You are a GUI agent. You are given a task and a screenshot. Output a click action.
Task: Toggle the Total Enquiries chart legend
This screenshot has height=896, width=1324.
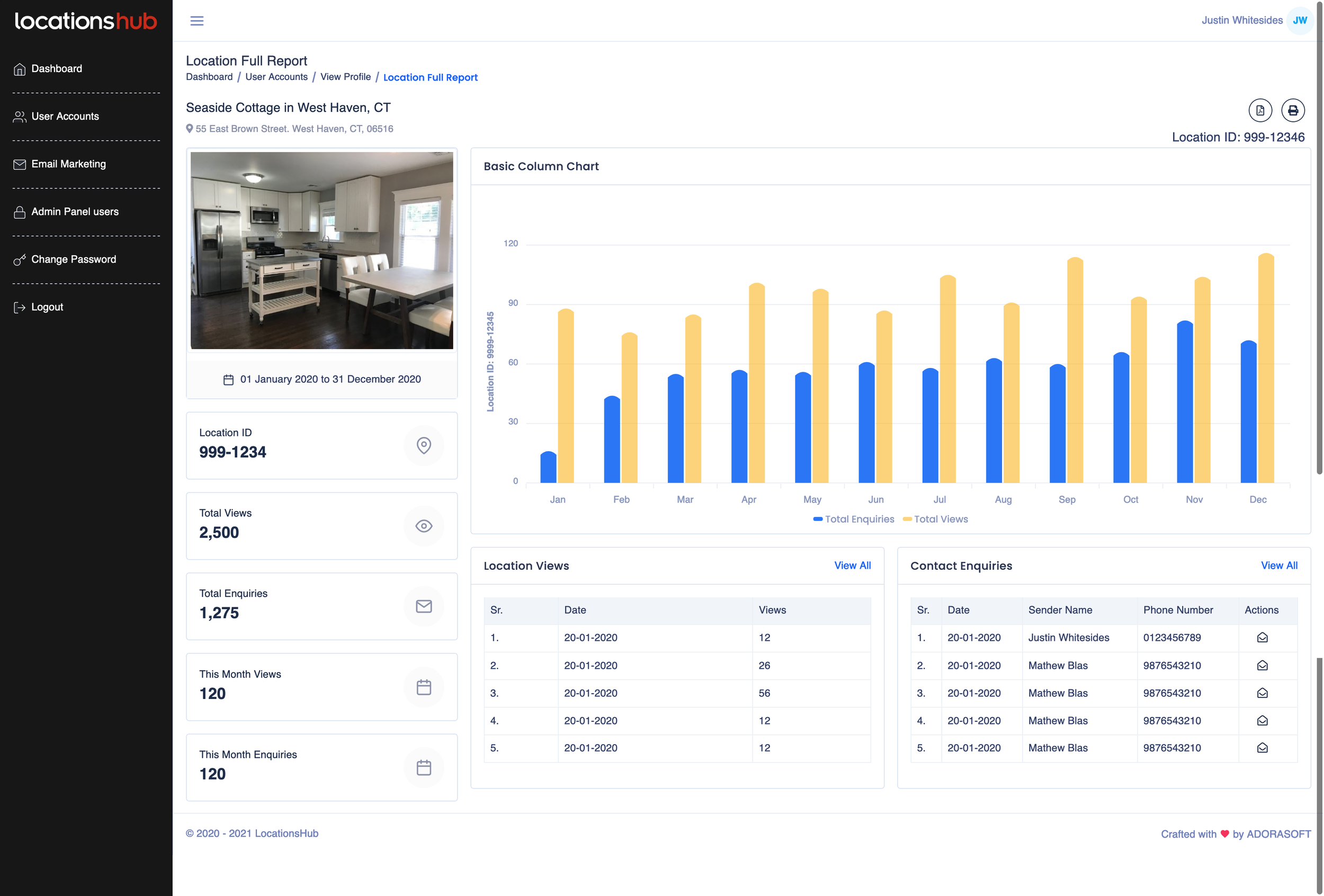[853, 519]
